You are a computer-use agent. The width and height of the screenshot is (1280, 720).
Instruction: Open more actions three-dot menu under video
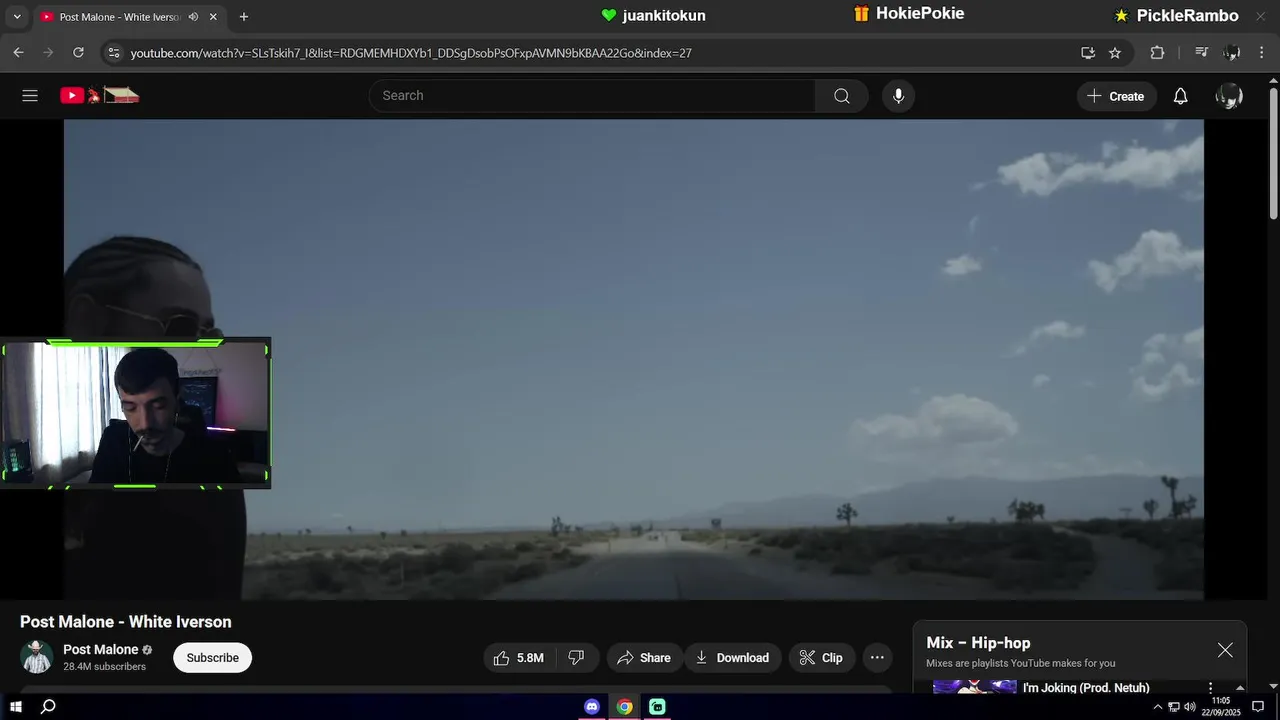click(877, 658)
